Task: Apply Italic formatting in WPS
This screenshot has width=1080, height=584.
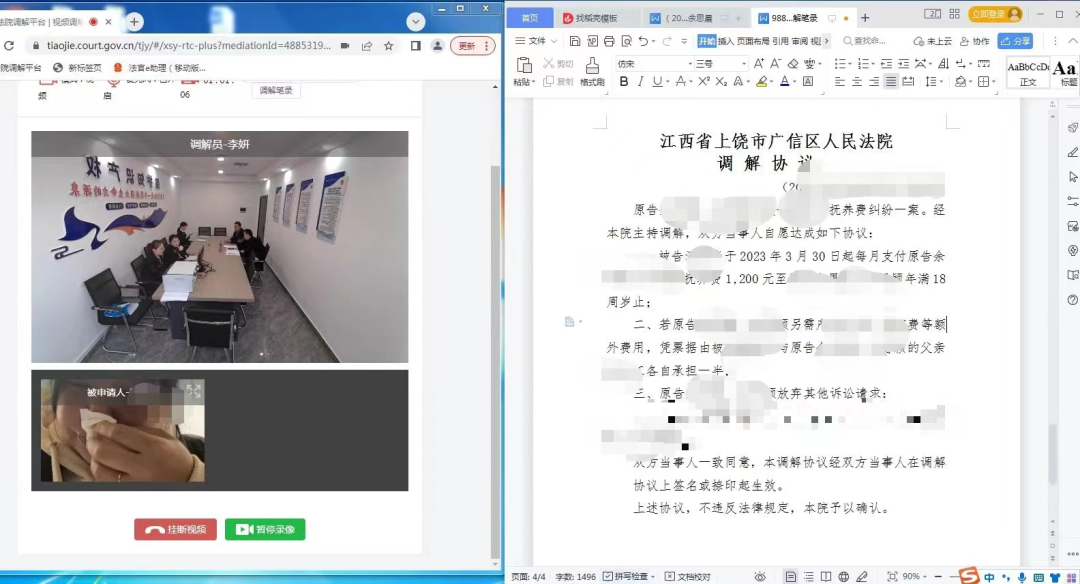Action: coord(641,81)
